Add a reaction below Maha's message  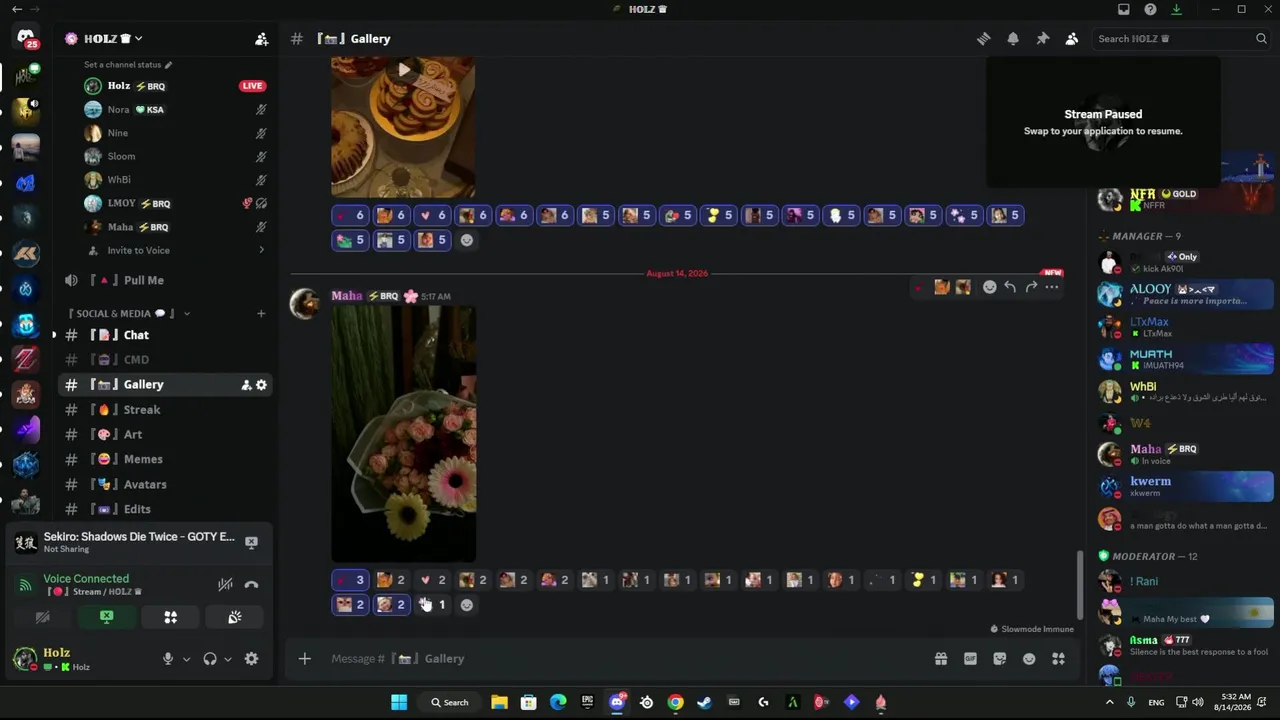pyautogui.click(x=466, y=604)
